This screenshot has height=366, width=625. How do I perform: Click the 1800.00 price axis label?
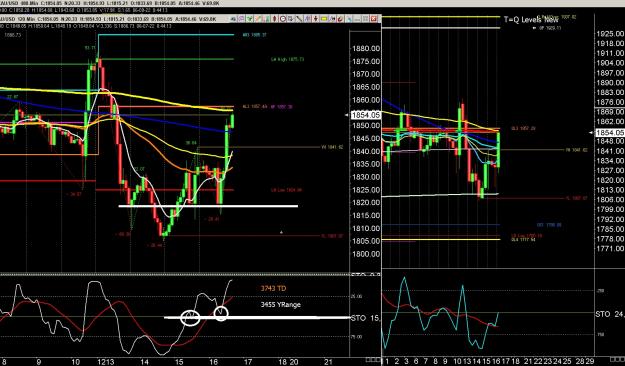pyautogui.click(x=366, y=254)
